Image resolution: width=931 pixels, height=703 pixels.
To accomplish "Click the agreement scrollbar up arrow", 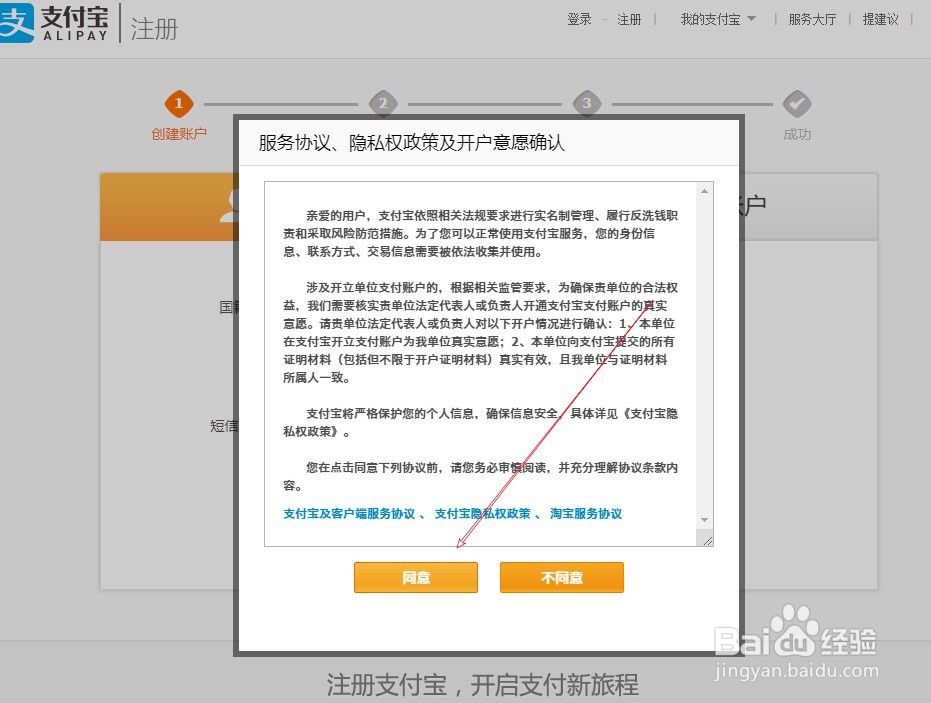I will coord(704,191).
